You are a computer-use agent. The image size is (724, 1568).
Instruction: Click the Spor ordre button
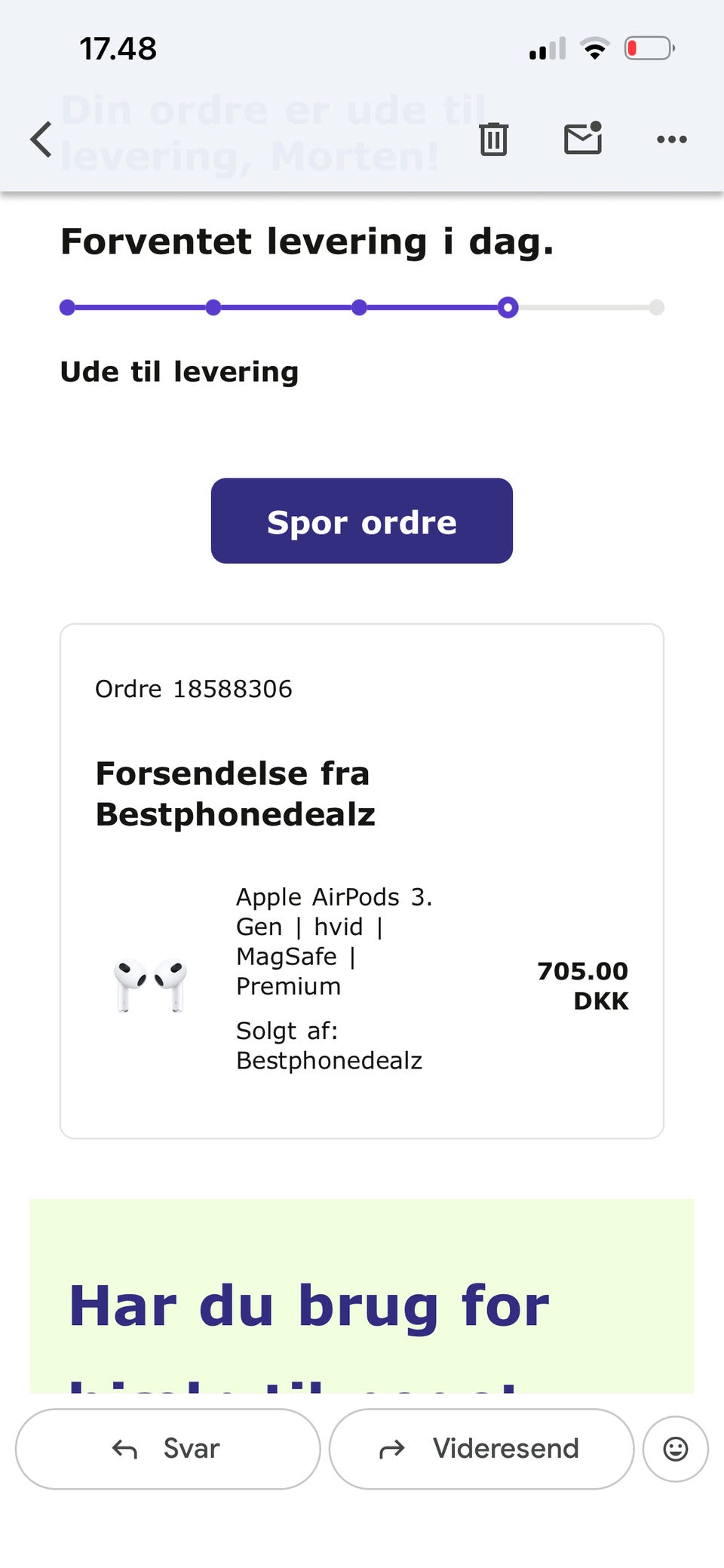click(x=362, y=521)
